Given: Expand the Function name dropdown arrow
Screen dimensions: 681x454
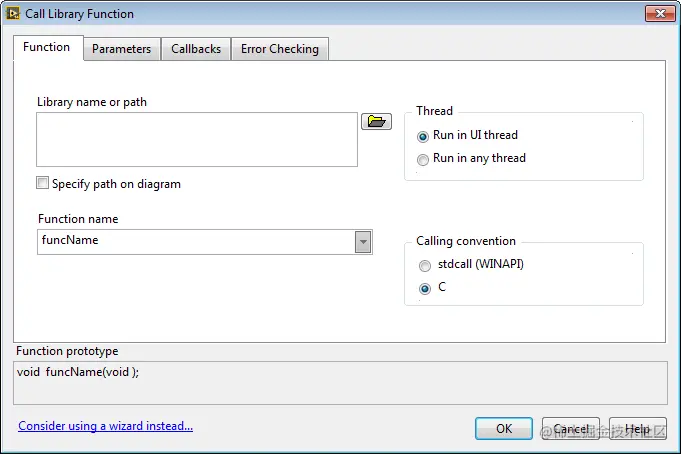Looking at the screenshot, I should (x=363, y=242).
